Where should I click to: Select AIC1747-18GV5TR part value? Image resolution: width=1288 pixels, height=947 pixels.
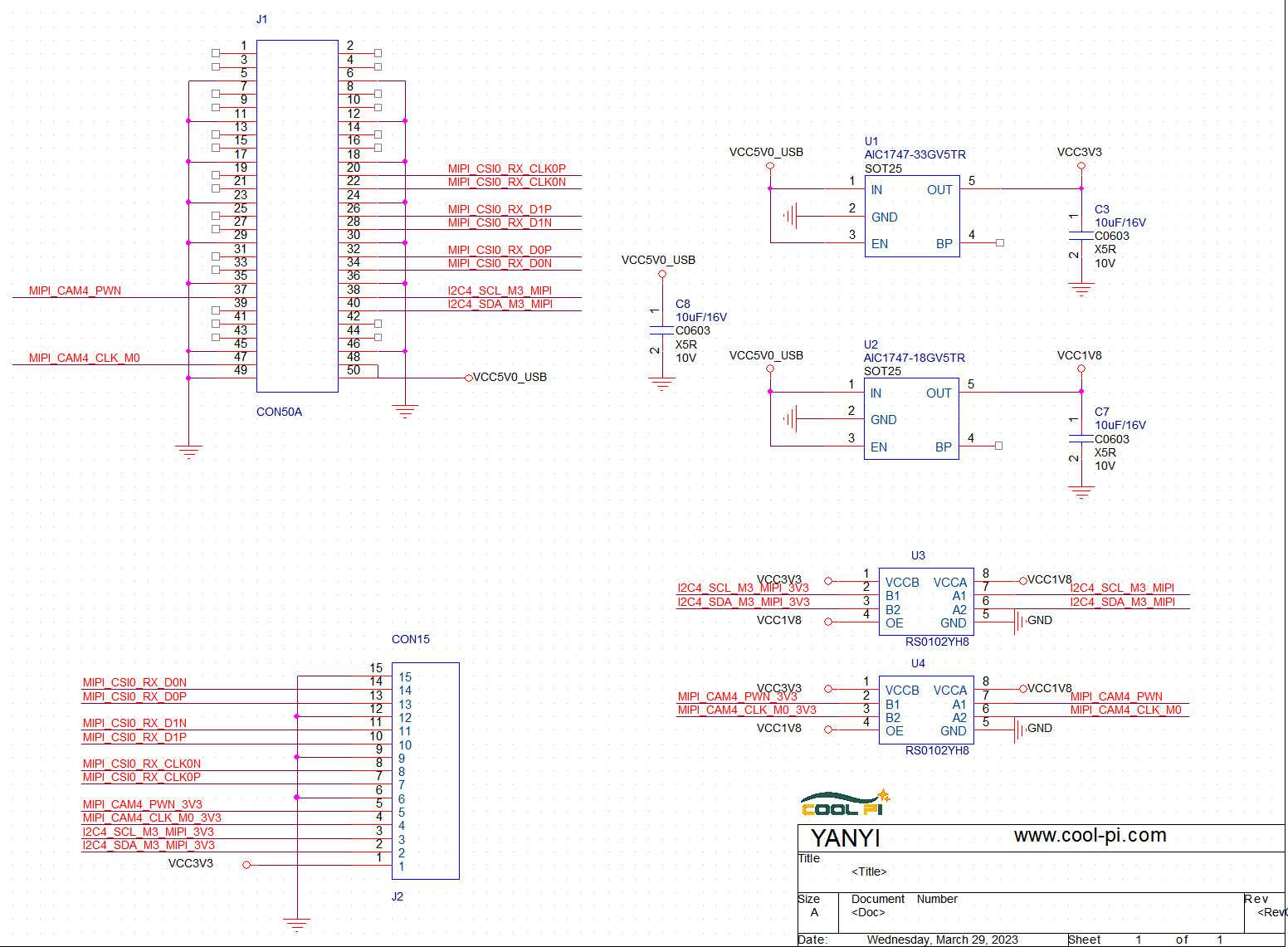point(914,358)
